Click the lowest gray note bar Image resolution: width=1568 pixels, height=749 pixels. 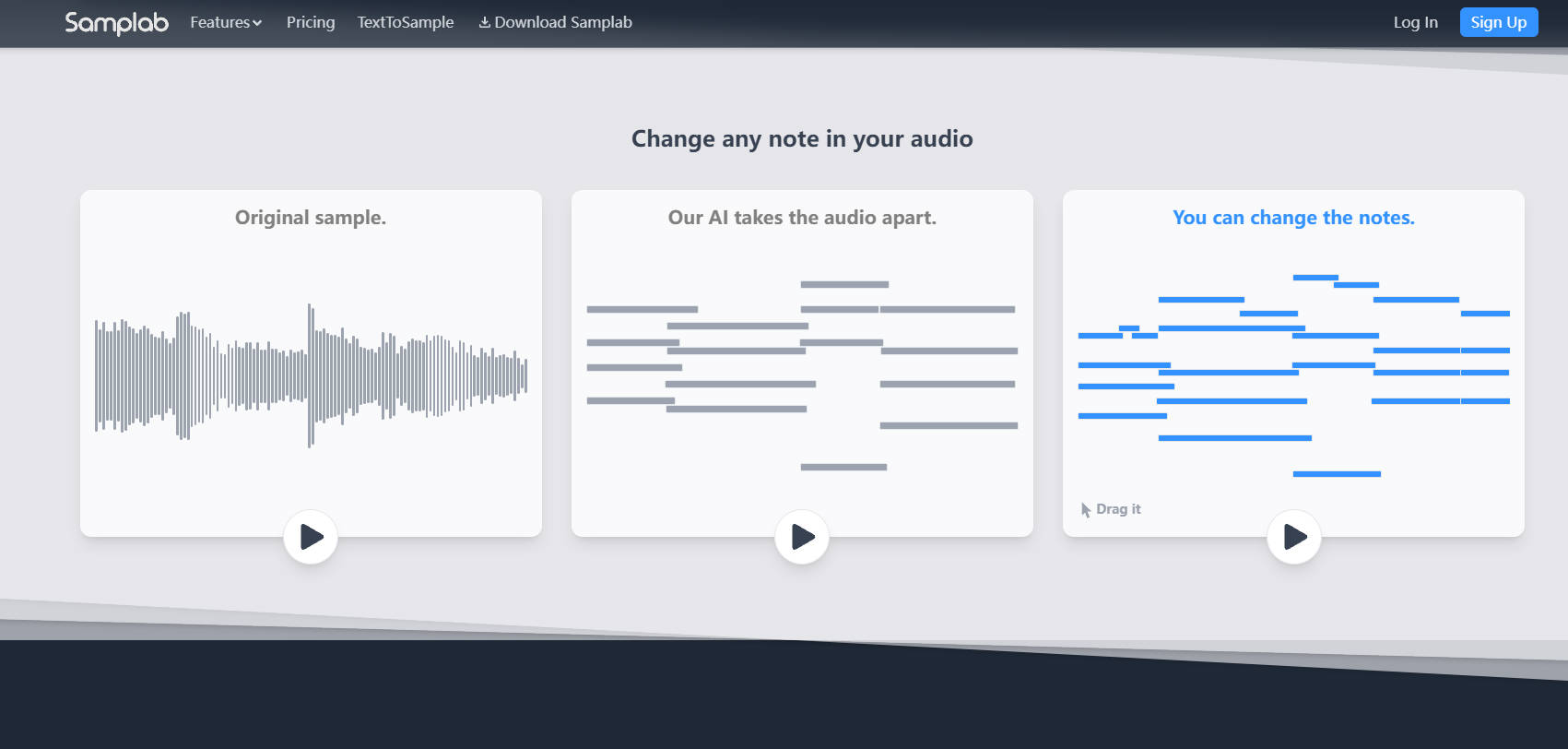843,468
